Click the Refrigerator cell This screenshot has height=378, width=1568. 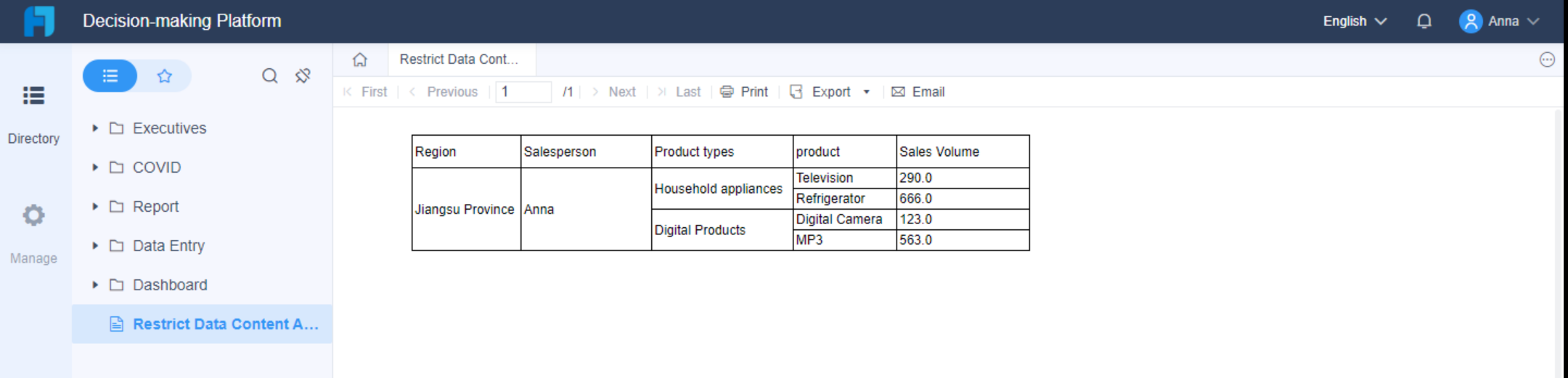[845, 199]
